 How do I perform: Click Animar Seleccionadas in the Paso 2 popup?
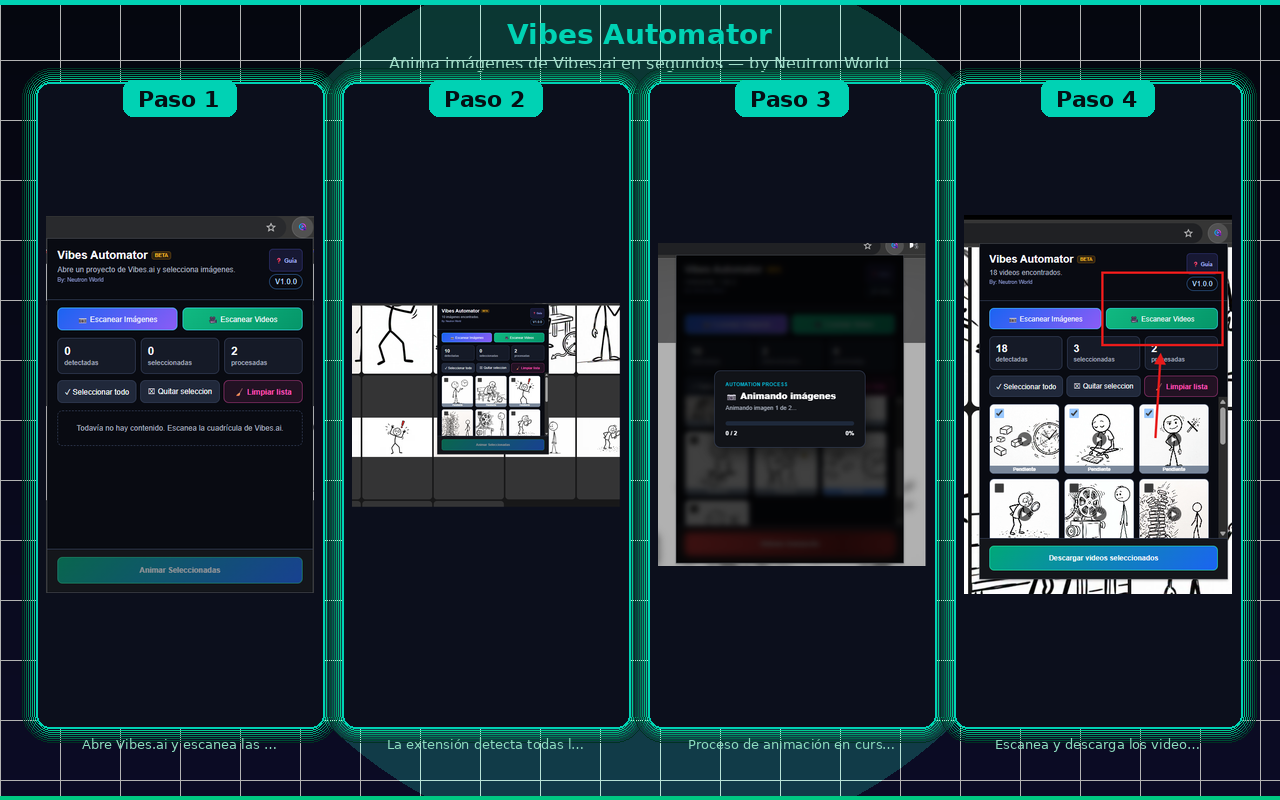[493, 445]
